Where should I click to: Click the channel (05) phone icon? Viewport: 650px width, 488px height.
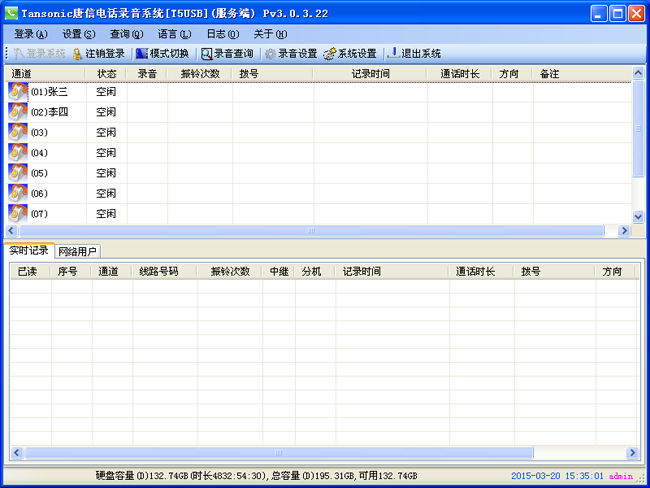(x=18, y=173)
